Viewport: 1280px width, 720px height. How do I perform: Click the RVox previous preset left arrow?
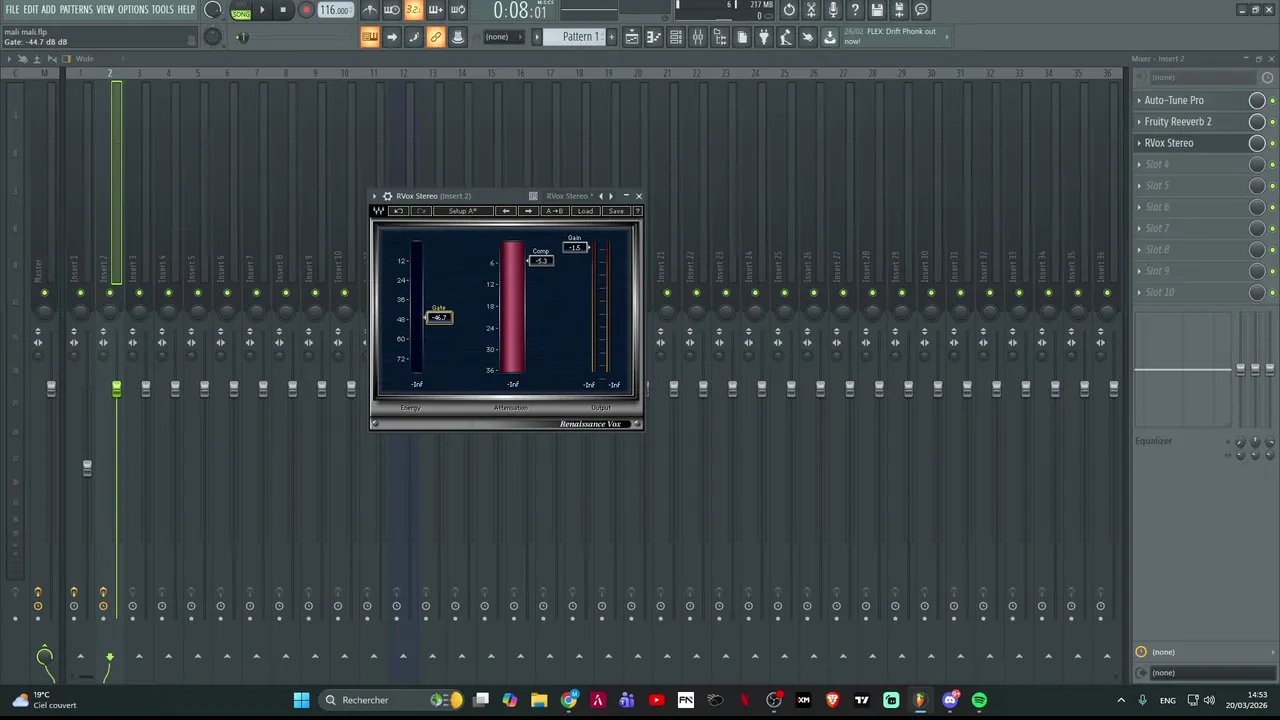pos(506,211)
